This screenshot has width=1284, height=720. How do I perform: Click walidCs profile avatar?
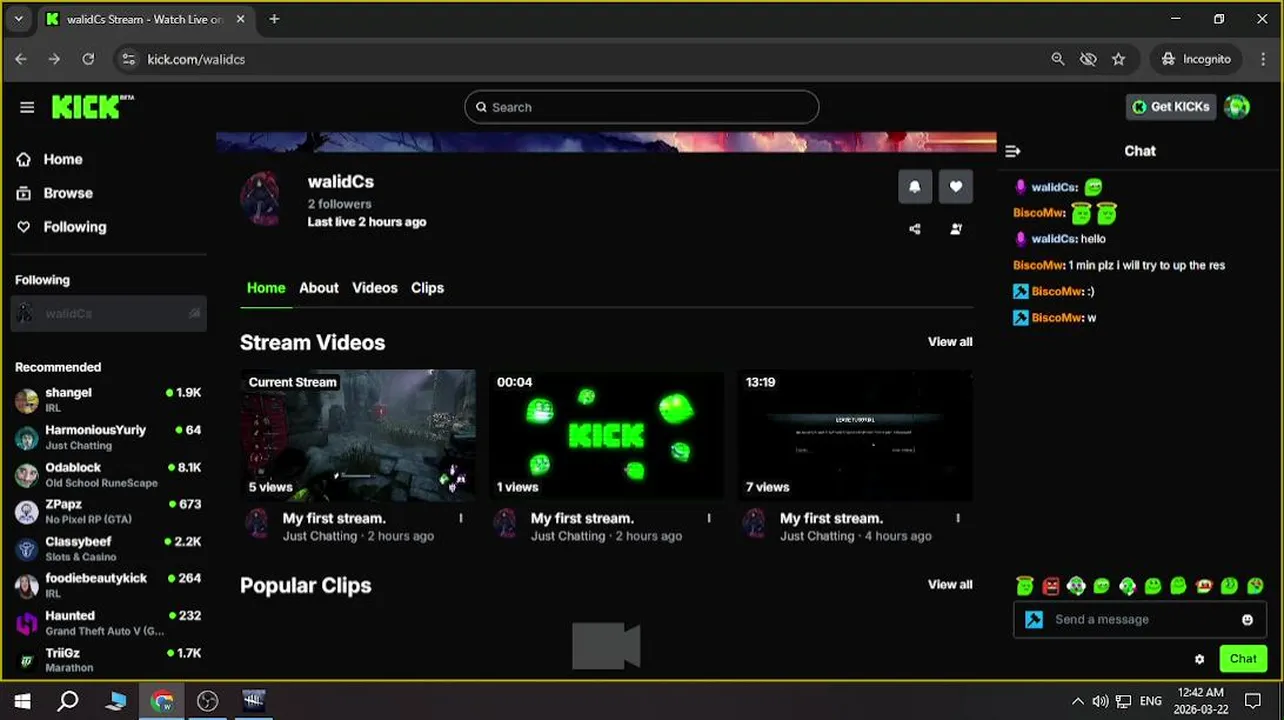coord(262,198)
